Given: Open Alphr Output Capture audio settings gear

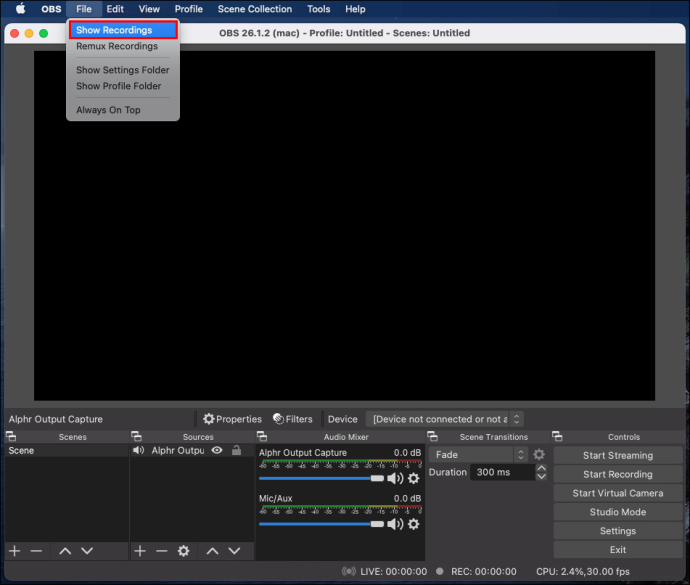Looking at the screenshot, I should pyautogui.click(x=413, y=478).
